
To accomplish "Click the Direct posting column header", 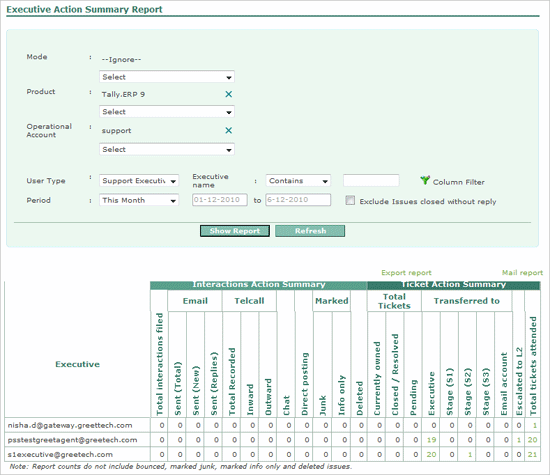I will [305, 384].
